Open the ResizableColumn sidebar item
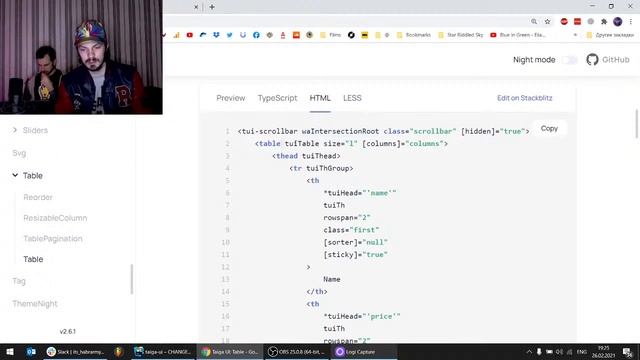The width and height of the screenshot is (640, 360). 55,218
